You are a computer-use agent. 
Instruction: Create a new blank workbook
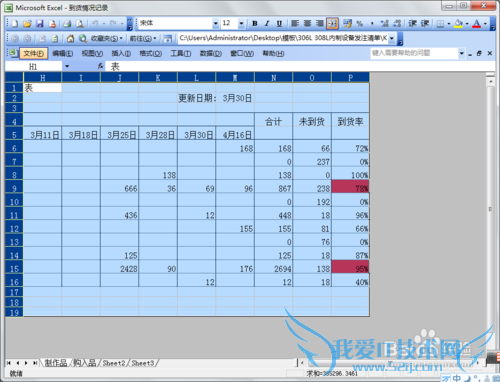point(15,23)
